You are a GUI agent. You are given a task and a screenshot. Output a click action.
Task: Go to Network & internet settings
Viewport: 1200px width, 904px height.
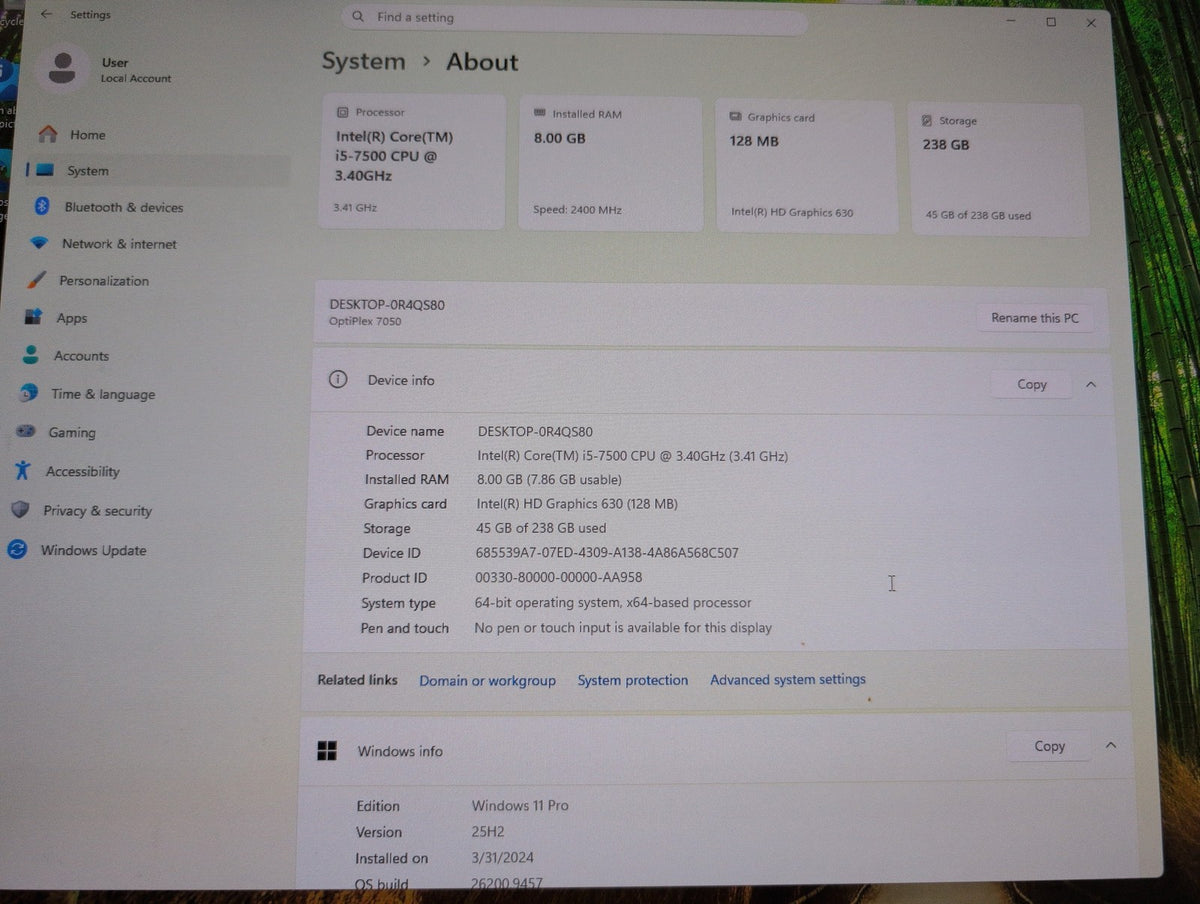click(119, 243)
